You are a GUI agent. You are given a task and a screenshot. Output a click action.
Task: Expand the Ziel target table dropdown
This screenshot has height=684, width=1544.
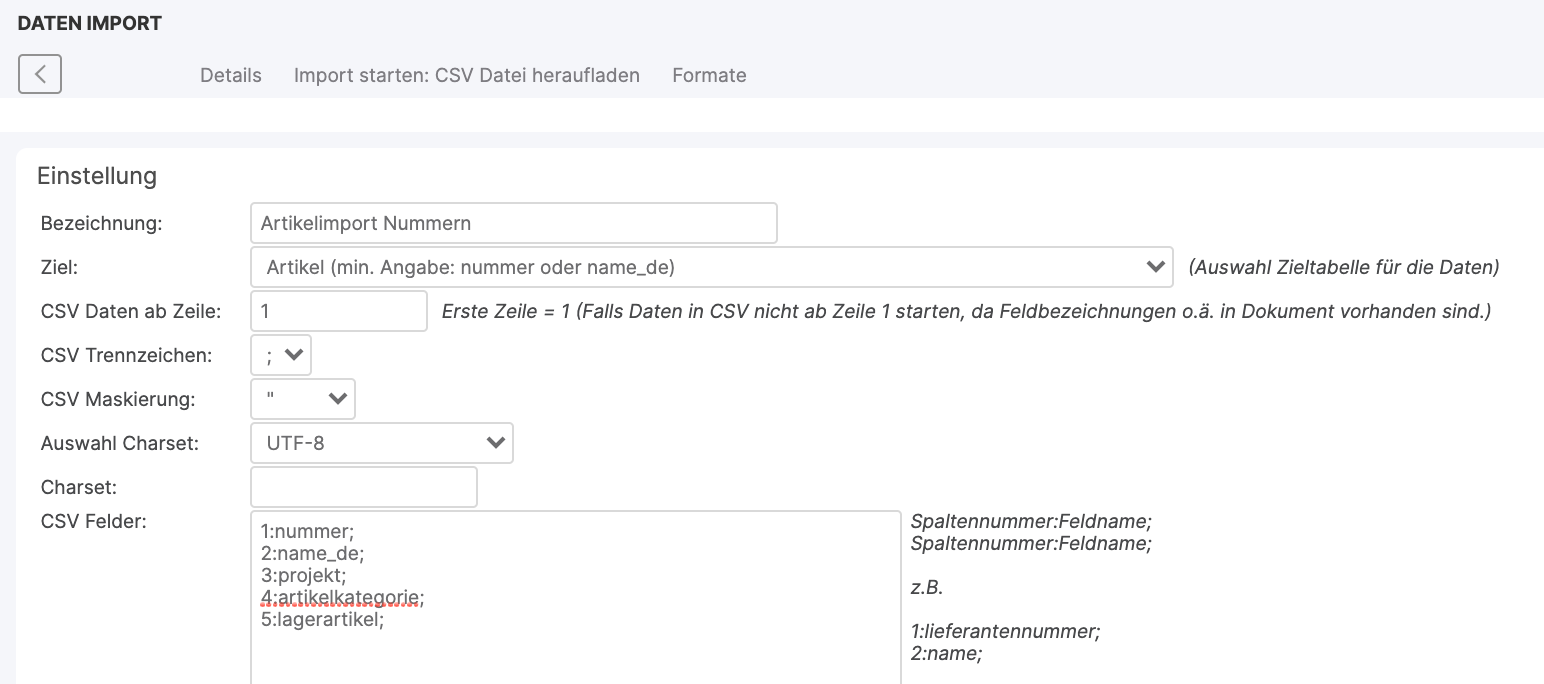point(710,267)
